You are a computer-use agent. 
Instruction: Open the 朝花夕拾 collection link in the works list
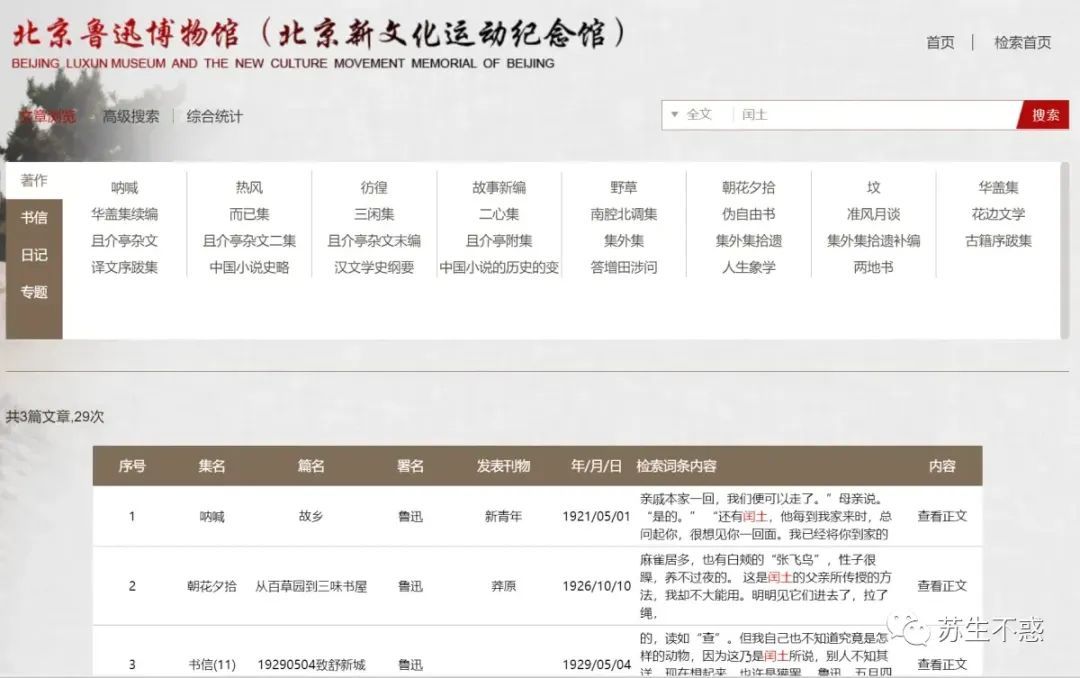(749, 187)
